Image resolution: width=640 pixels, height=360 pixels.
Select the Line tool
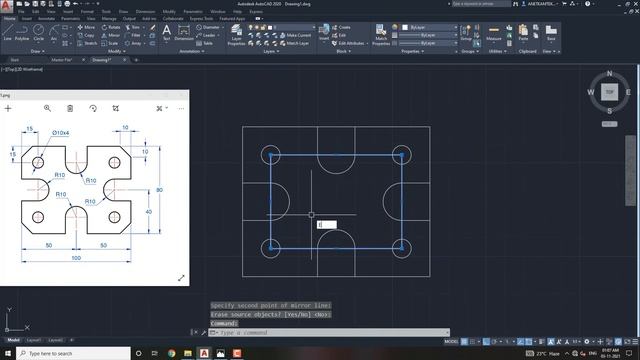[x=7, y=32]
